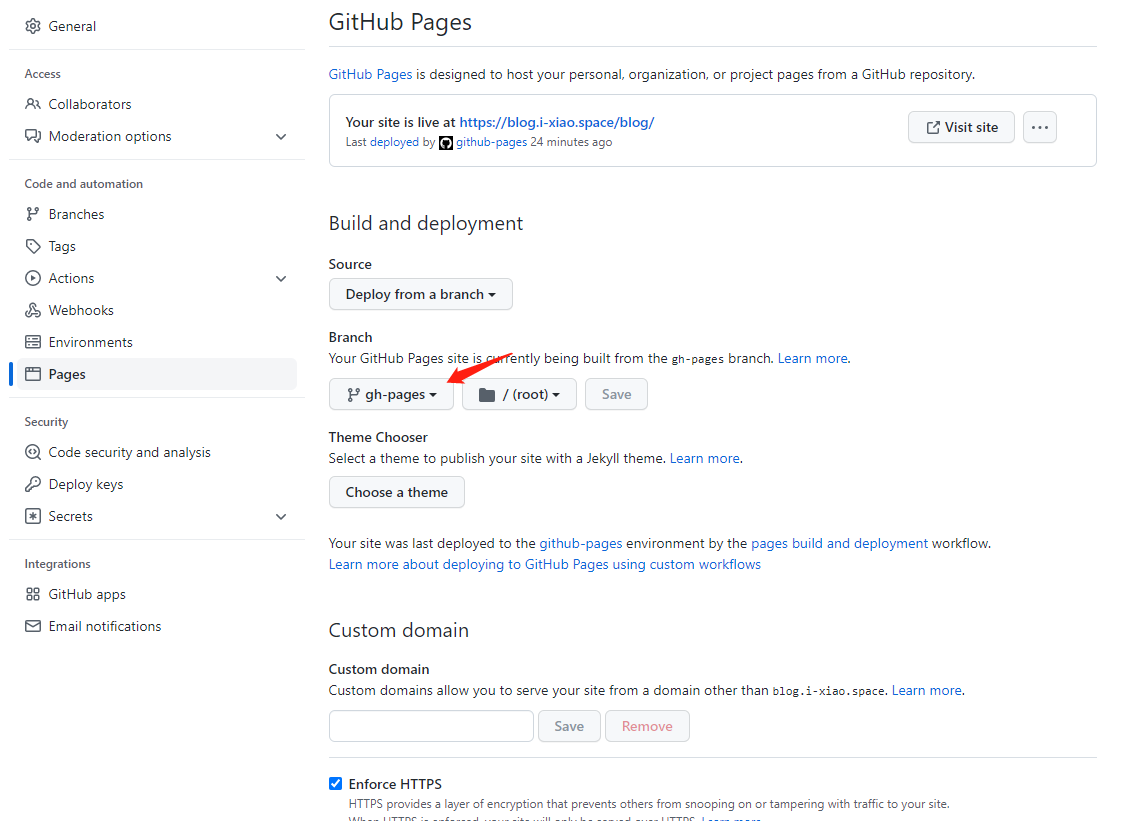Select the Deploy keys icon
This screenshot has width=1128, height=821.
click(x=33, y=484)
